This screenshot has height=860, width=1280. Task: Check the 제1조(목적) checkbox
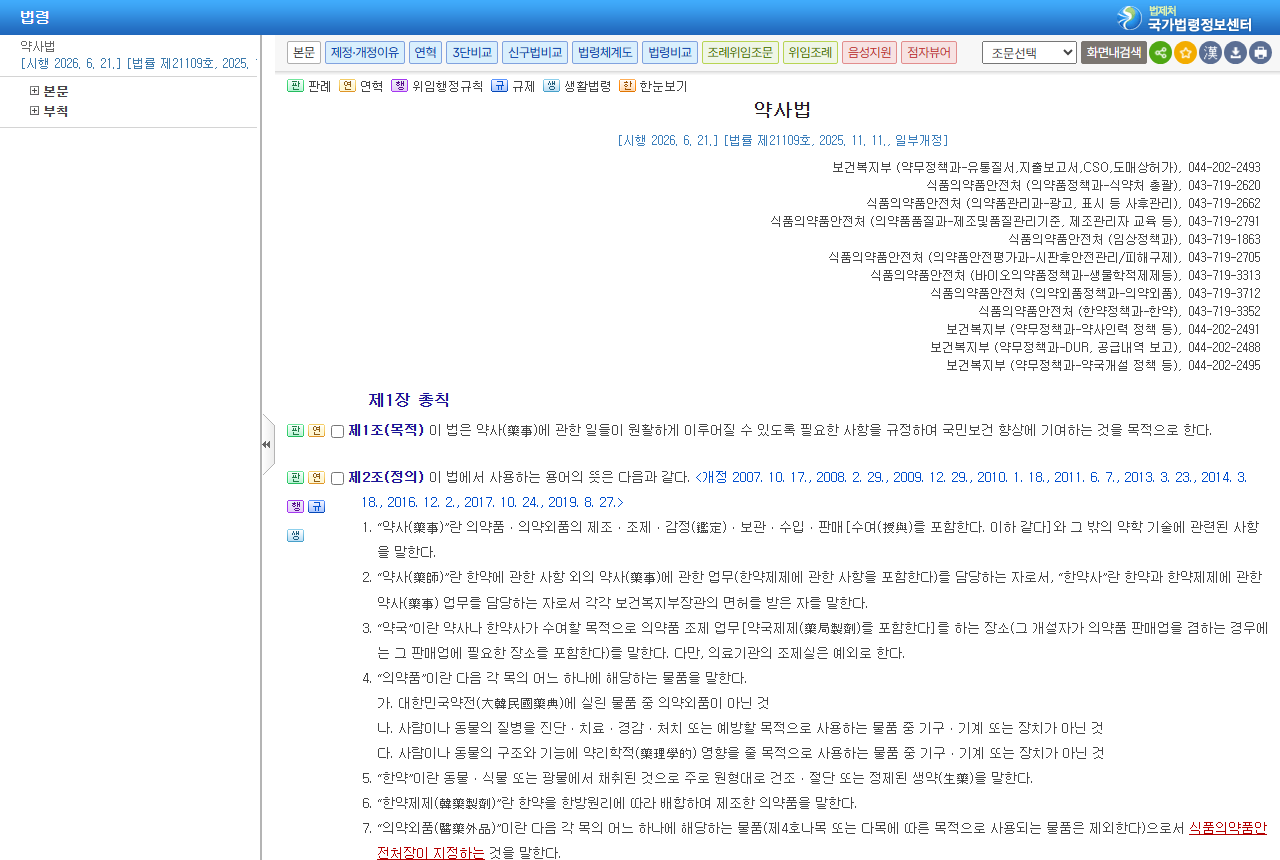337,432
